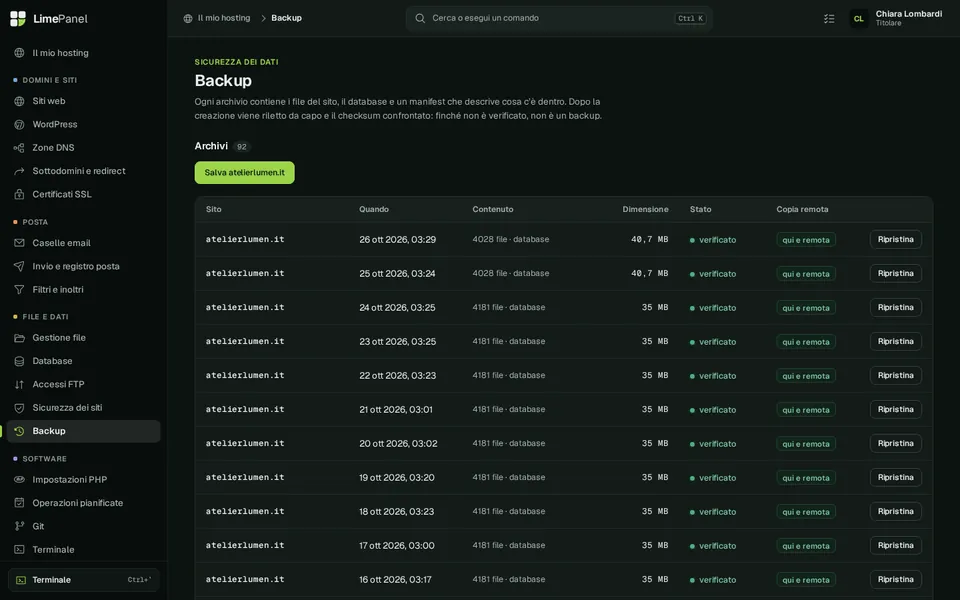This screenshot has width=960, height=600.
Task: Click the Impostazioni PHP icon
Action: 20,479
